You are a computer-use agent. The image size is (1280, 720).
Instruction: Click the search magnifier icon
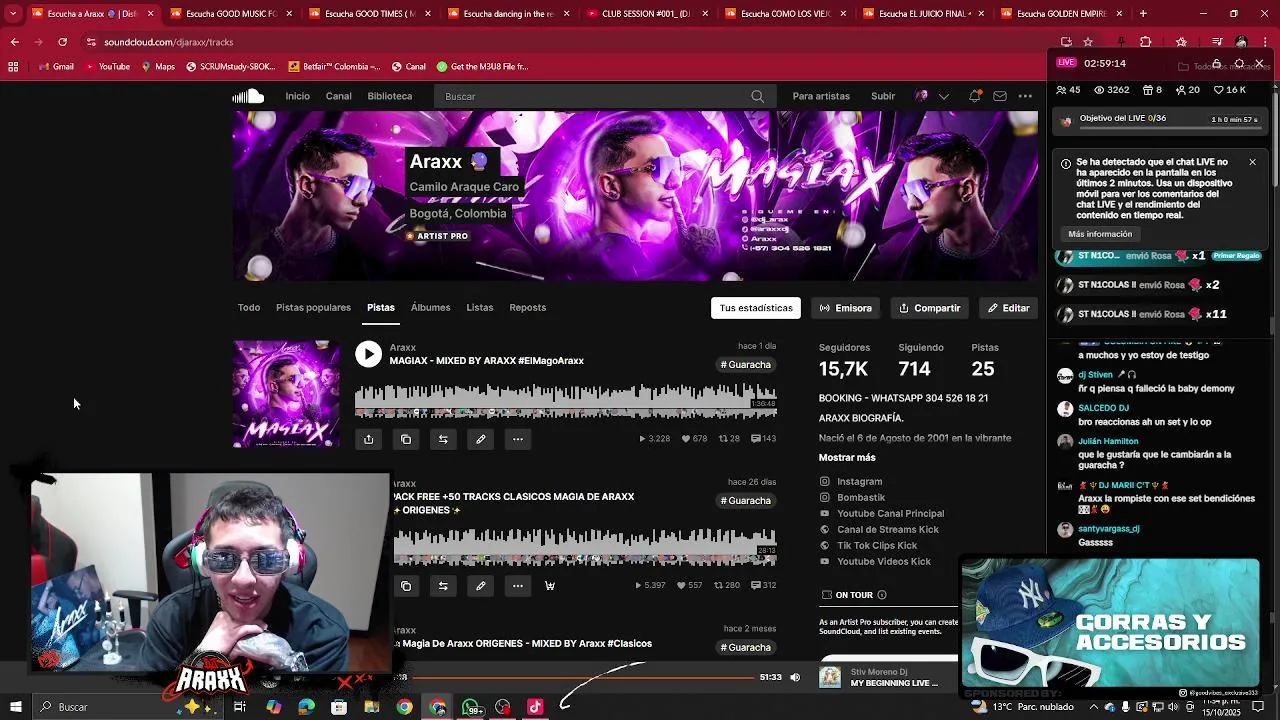[757, 96]
